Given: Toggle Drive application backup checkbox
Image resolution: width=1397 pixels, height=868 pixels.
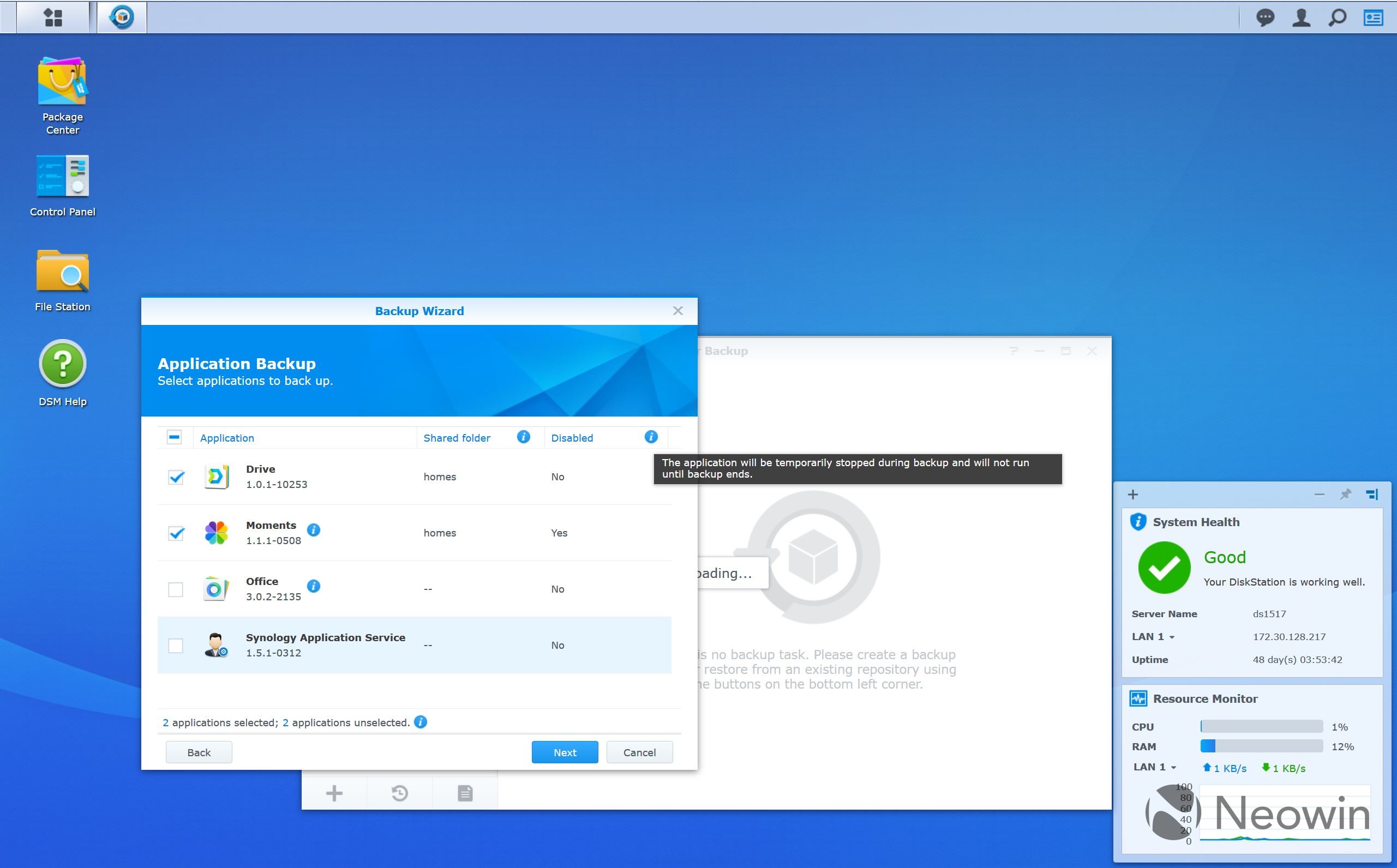Looking at the screenshot, I should pyautogui.click(x=175, y=477).
